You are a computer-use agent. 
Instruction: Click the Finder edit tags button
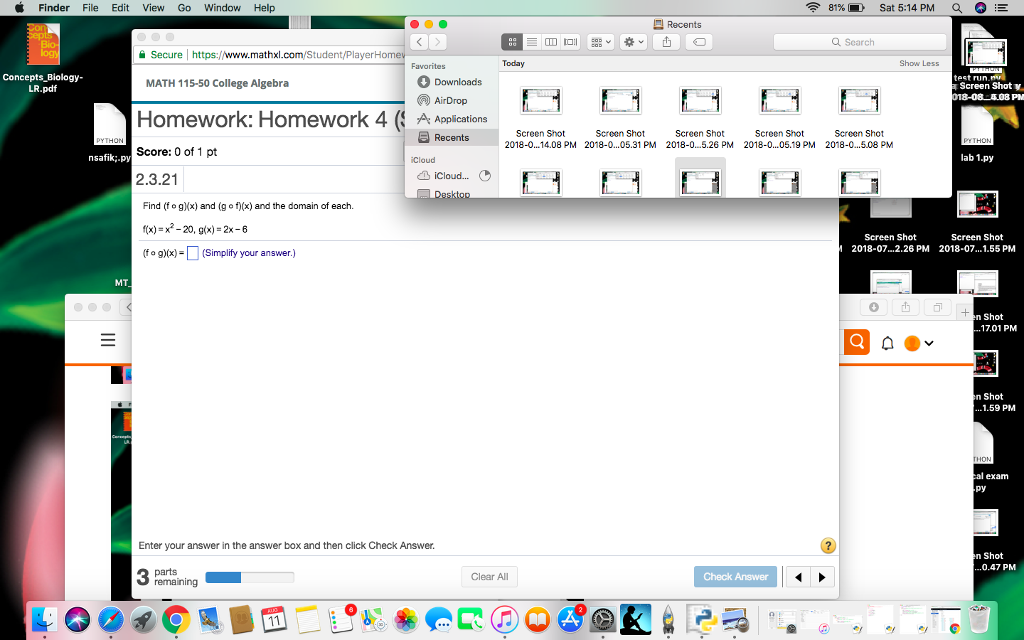699,42
